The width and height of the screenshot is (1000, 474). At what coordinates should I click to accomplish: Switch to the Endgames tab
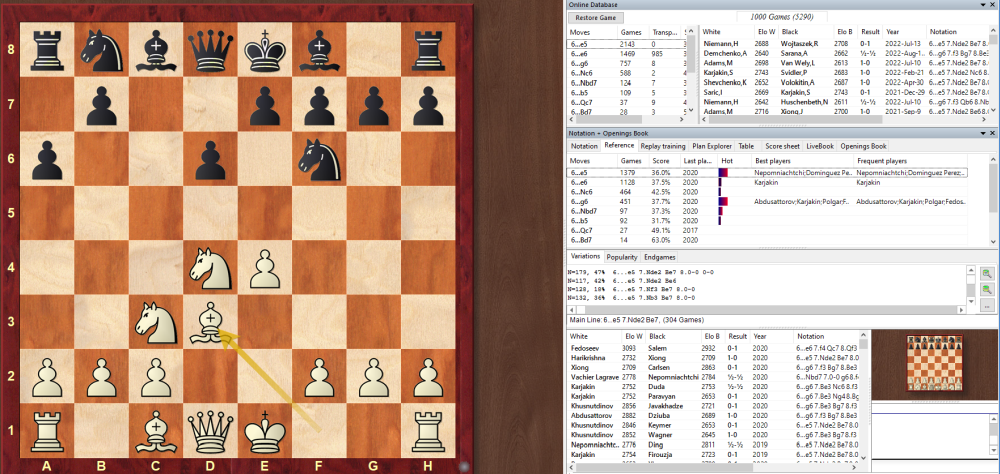pyautogui.click(x=659, y=257)
